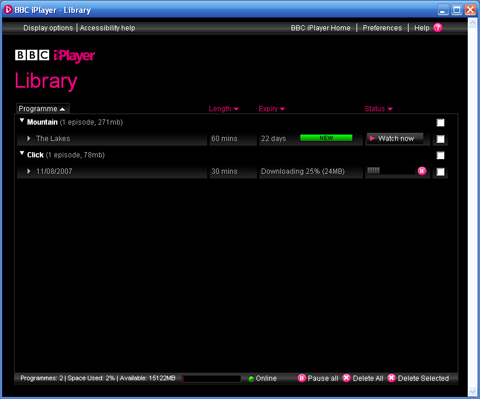Image resolution: width=480 pixels, height=399 pixels.
Task: Click "Downloading 25% (24MB)" status text
Action: [303, 171]
